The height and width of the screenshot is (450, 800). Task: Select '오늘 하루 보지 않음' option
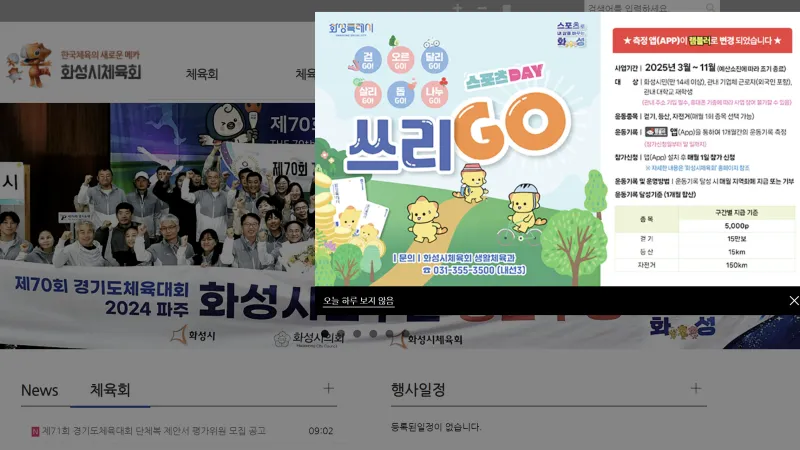coord(359,301)
